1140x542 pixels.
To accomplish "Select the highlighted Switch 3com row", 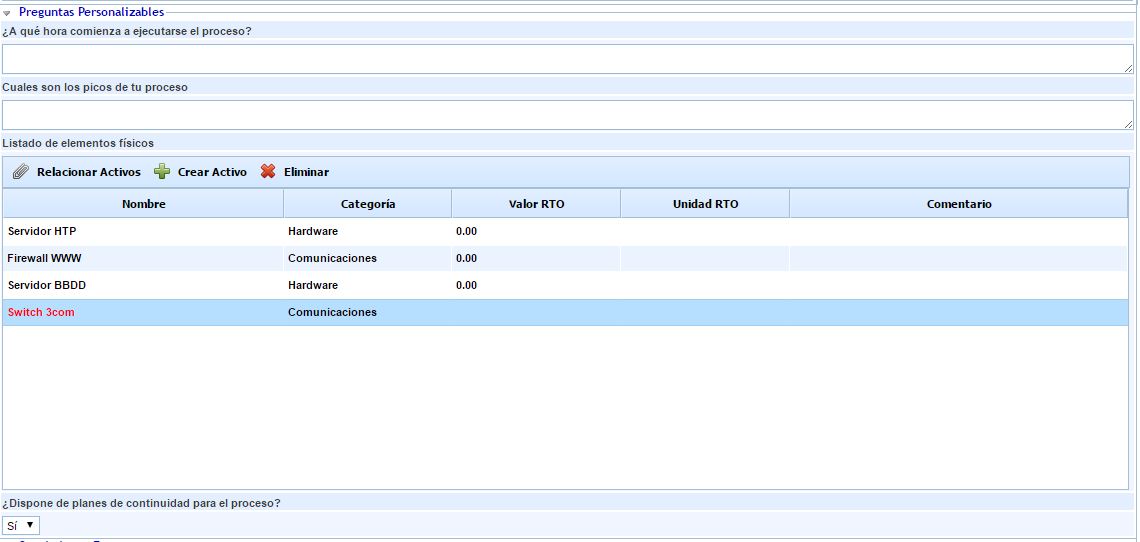I will click(41, 312).
